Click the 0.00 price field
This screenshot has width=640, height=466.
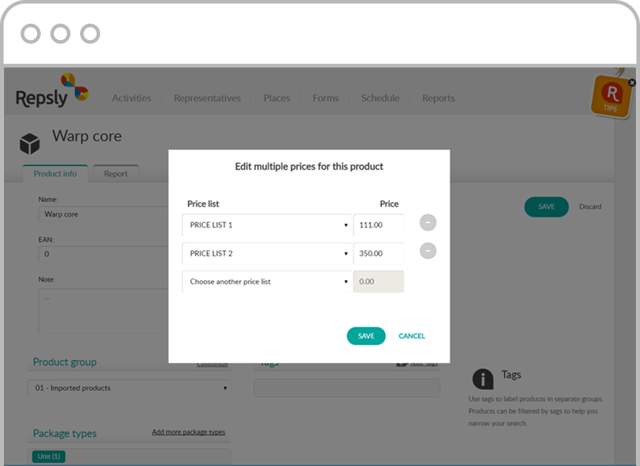point(379,282)
